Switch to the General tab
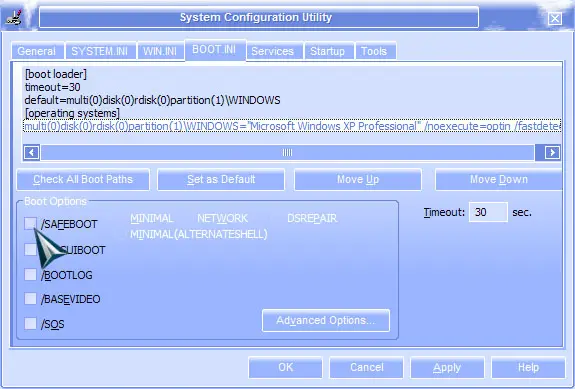 [37, 51]
